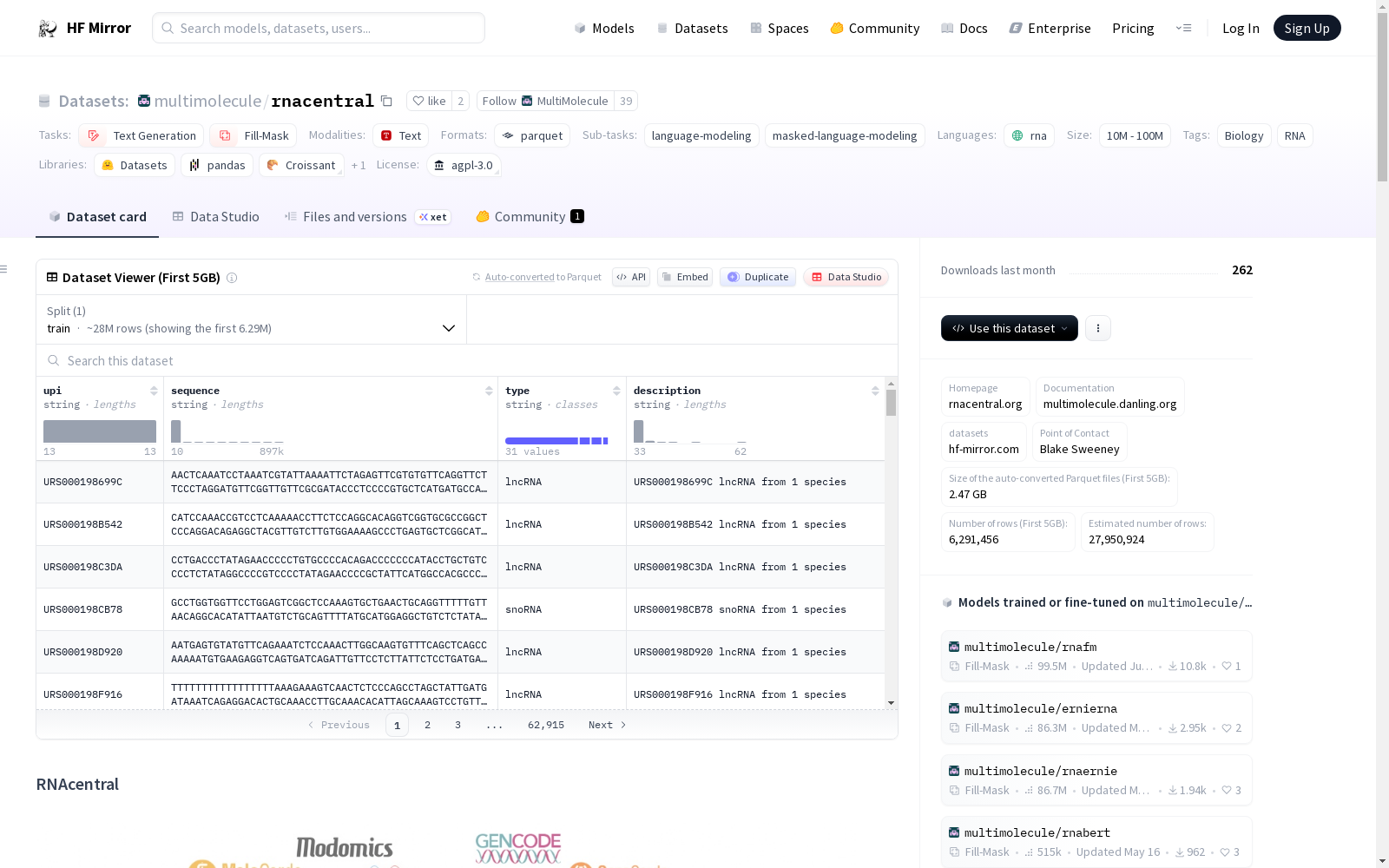Click the MultiMolecule avatar beside the dataset owner
The width and height of the screenshot is (1389, 868).
[144, 101]
